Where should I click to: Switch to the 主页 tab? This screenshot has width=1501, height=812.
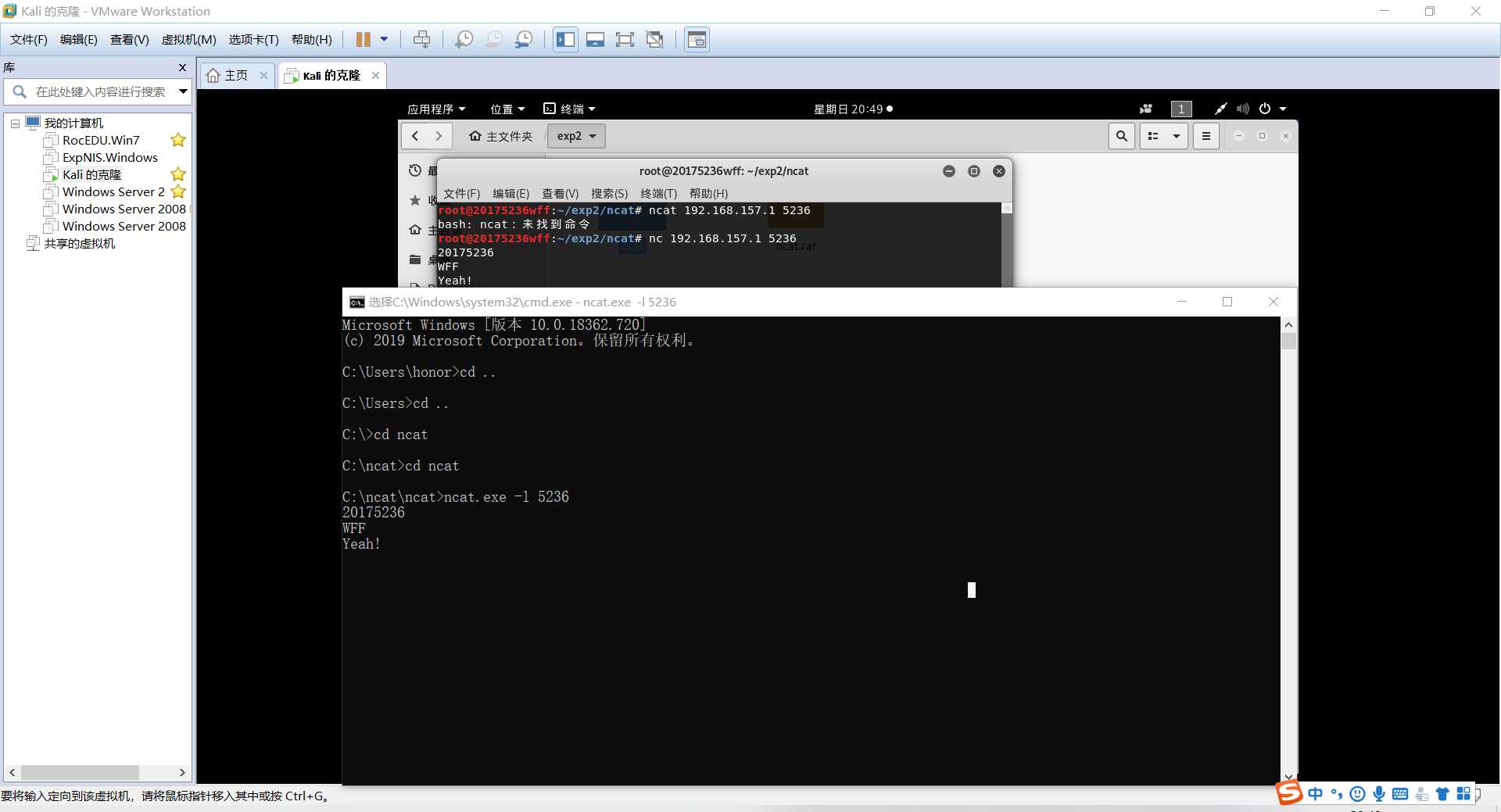236,75
